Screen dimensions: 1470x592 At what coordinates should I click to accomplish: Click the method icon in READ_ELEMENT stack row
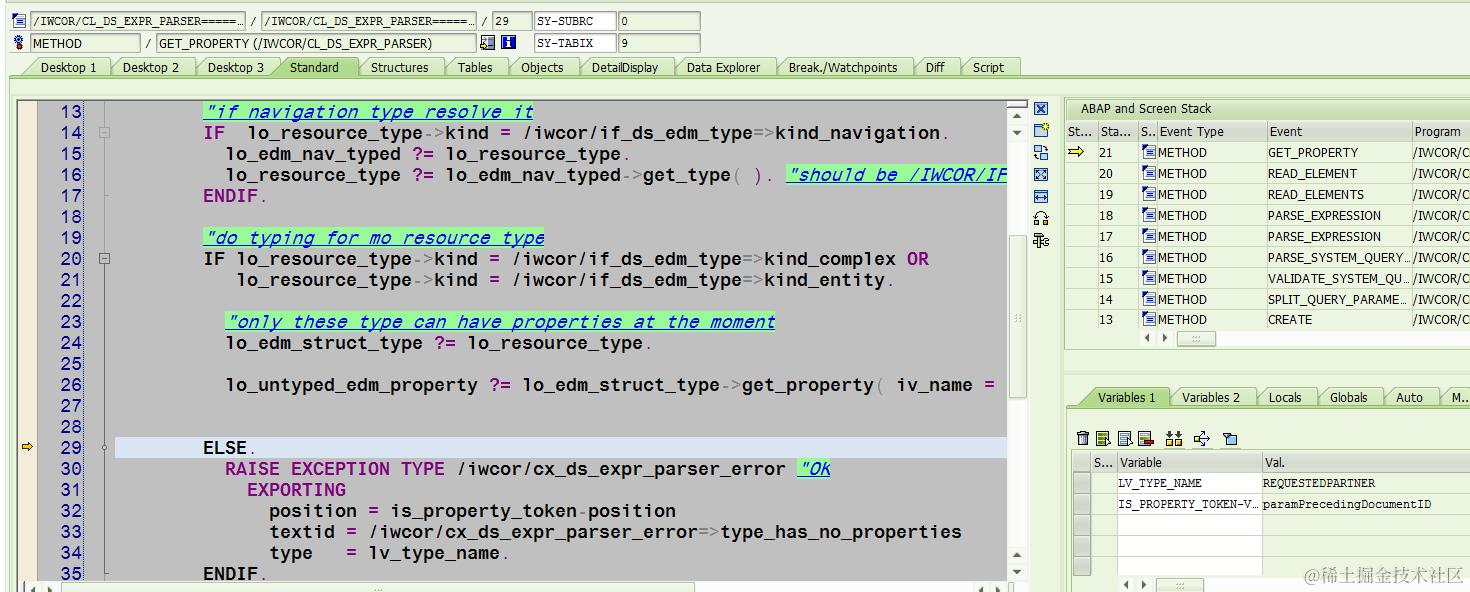click(x=1148, y=173)
